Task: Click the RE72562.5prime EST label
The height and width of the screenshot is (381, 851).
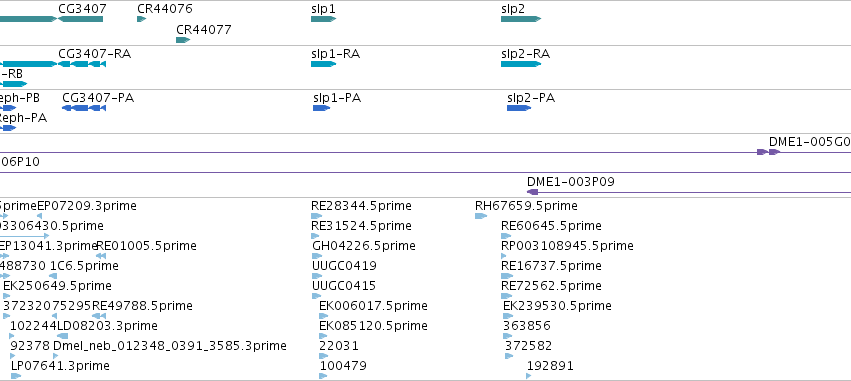Action: click(x=551, y=286)
